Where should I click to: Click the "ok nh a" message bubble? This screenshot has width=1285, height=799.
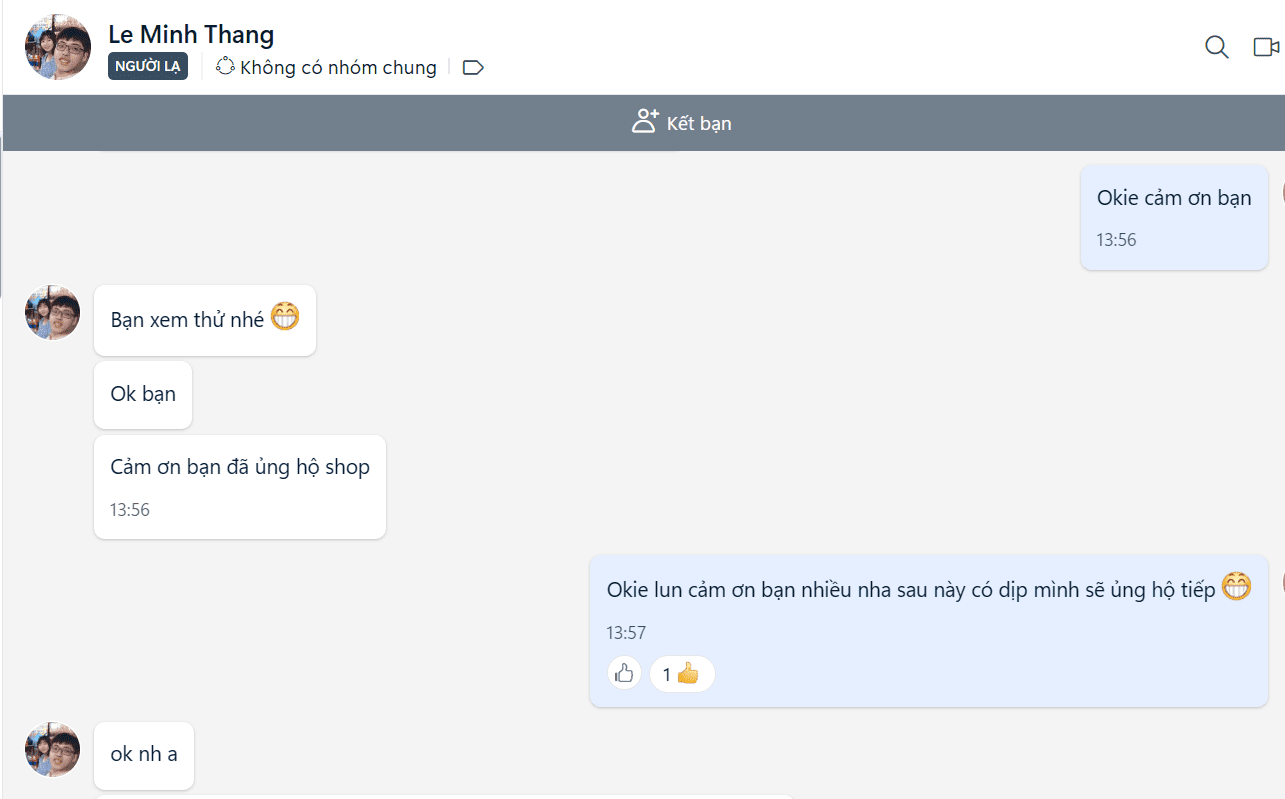pyautogui.click(x=144, y=754)
